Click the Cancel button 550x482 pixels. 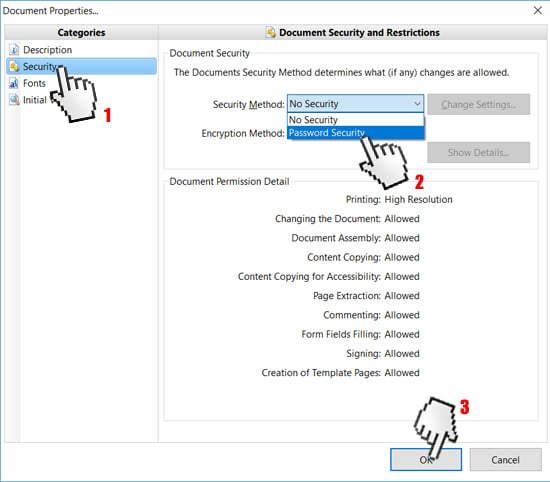pos(505,460)
